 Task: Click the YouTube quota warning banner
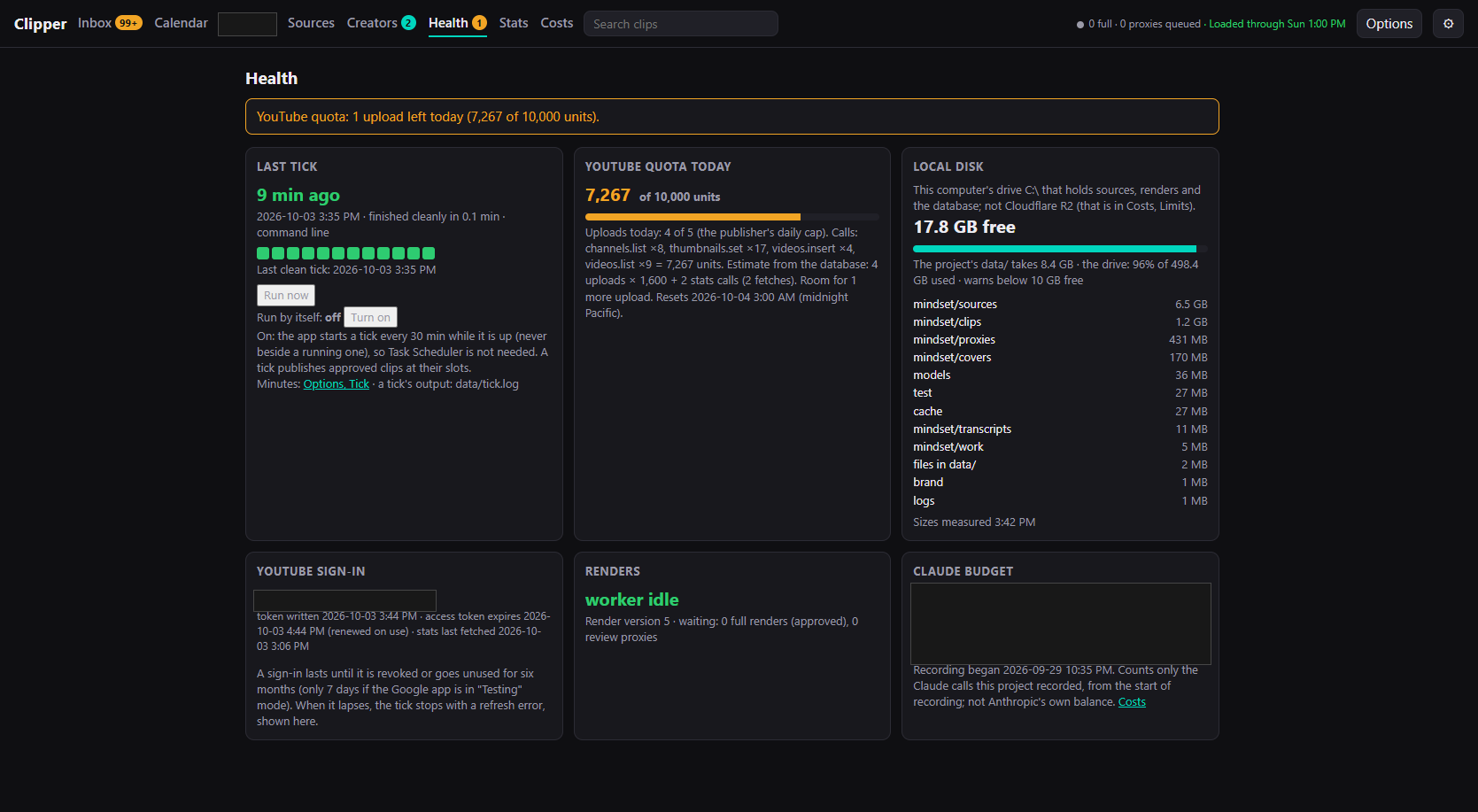click(x=731, y=116)
